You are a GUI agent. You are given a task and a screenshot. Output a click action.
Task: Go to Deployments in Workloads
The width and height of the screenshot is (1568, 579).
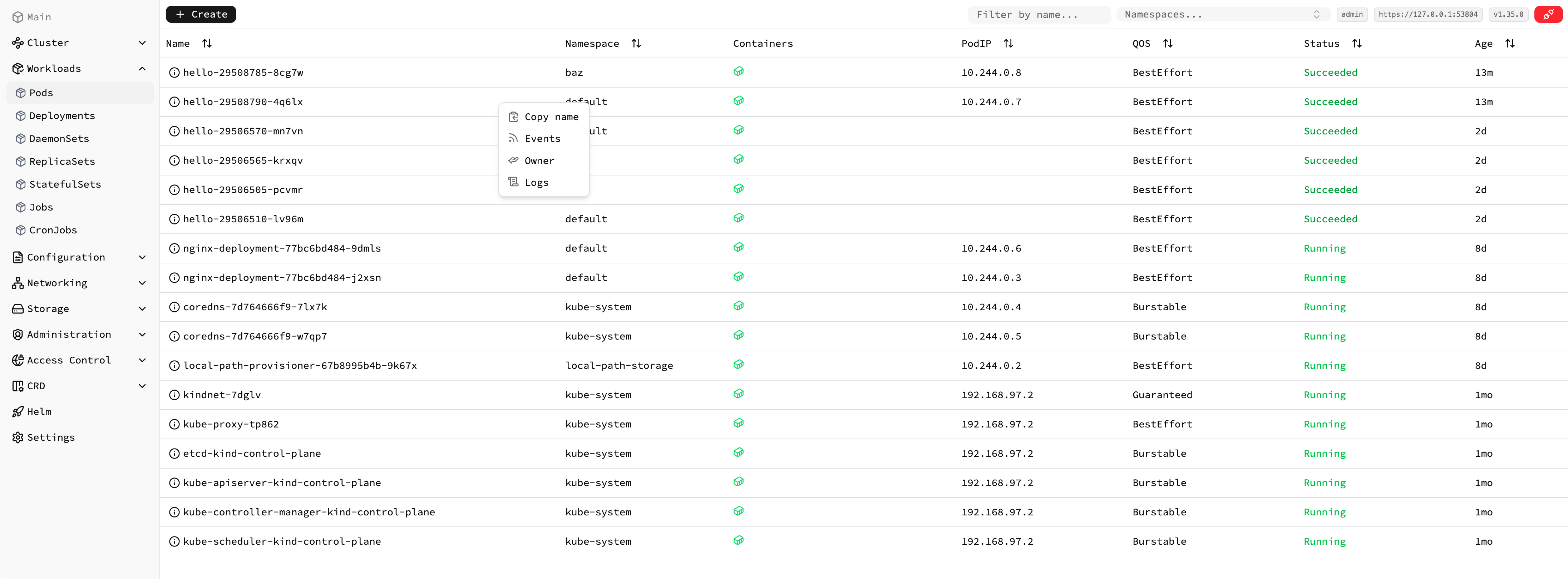[80, 116]
